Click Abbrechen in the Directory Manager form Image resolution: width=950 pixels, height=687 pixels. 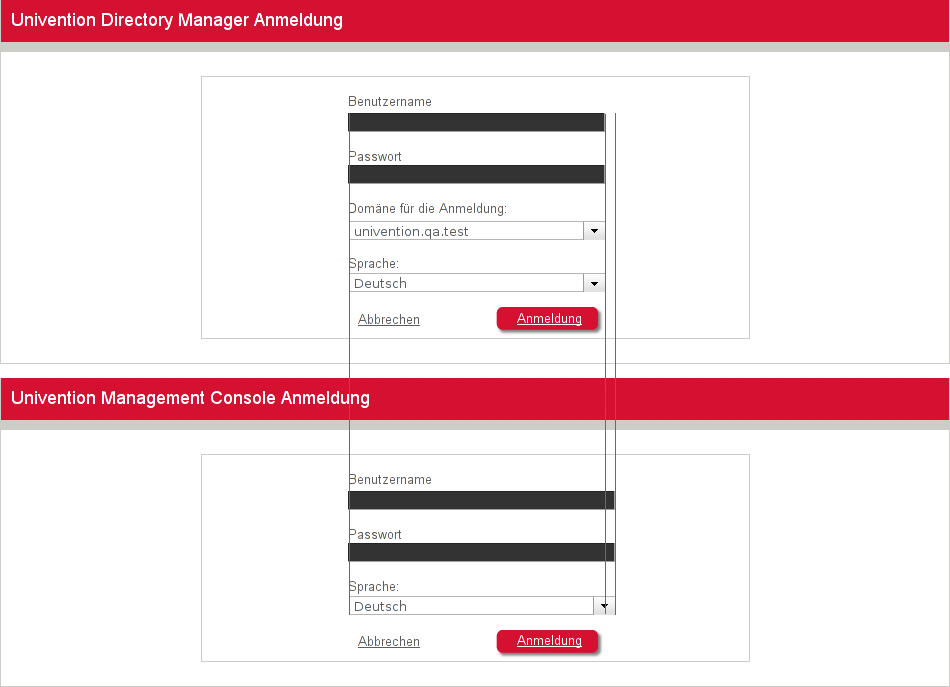click(389, 320)
